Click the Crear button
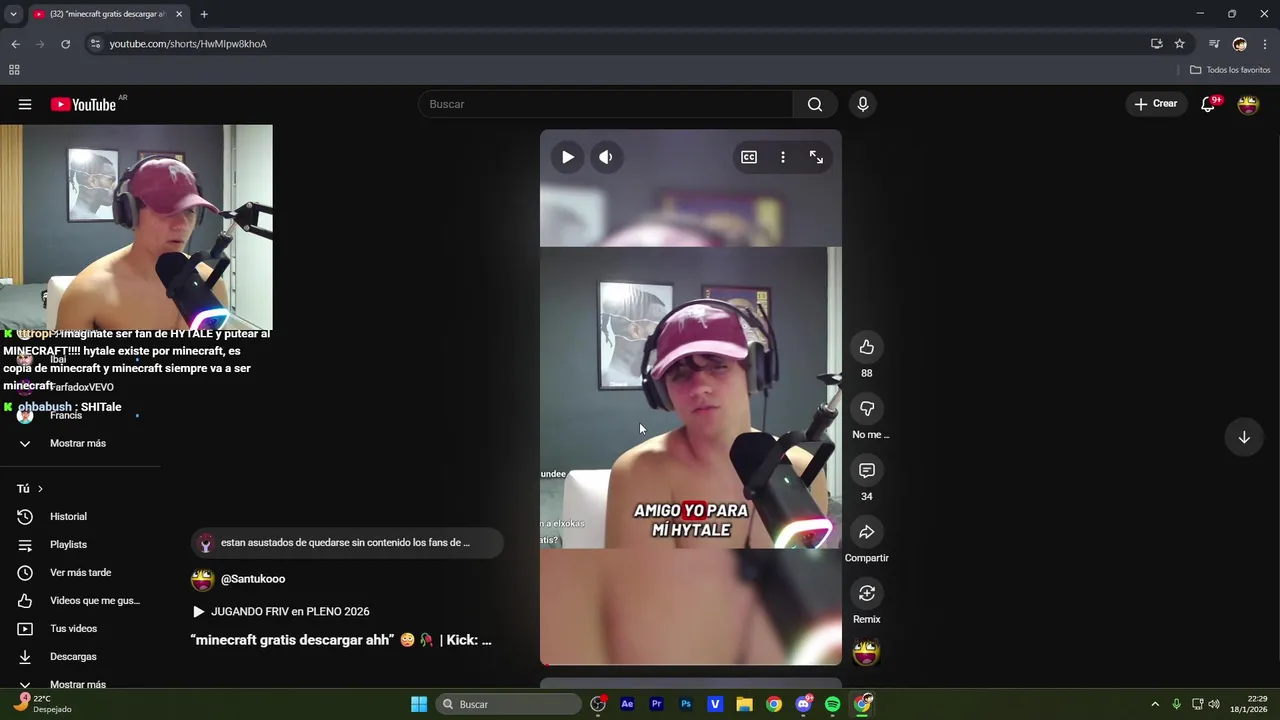 click(x=1155, y=104)
